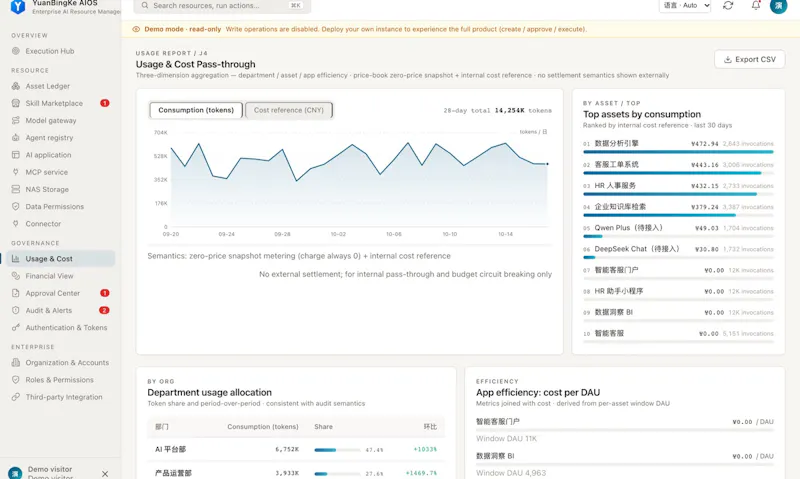This screenshot has width=800, height=479.
Task: Open Asset Ledger sidebar icon
Action: click(16, 86)
